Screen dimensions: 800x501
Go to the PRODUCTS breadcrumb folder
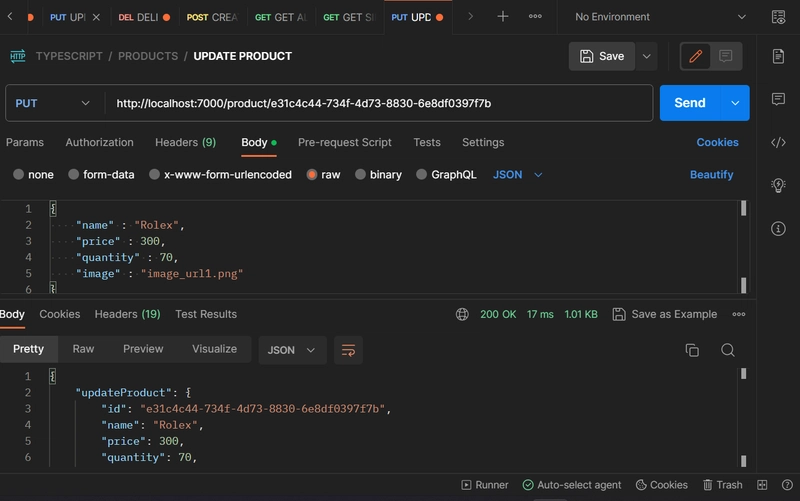(148, 56)
